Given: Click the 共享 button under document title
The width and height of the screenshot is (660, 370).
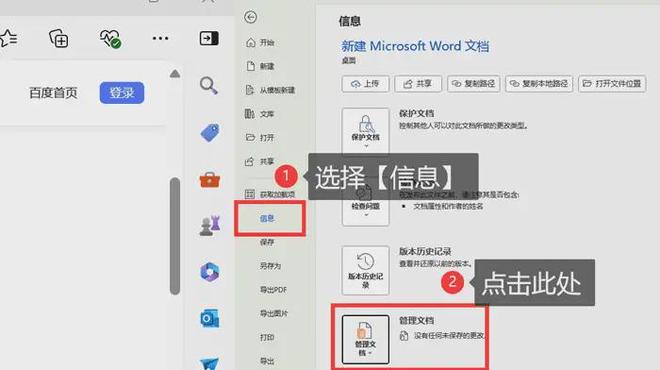Looking at the screenshot, I should (418, 84).
